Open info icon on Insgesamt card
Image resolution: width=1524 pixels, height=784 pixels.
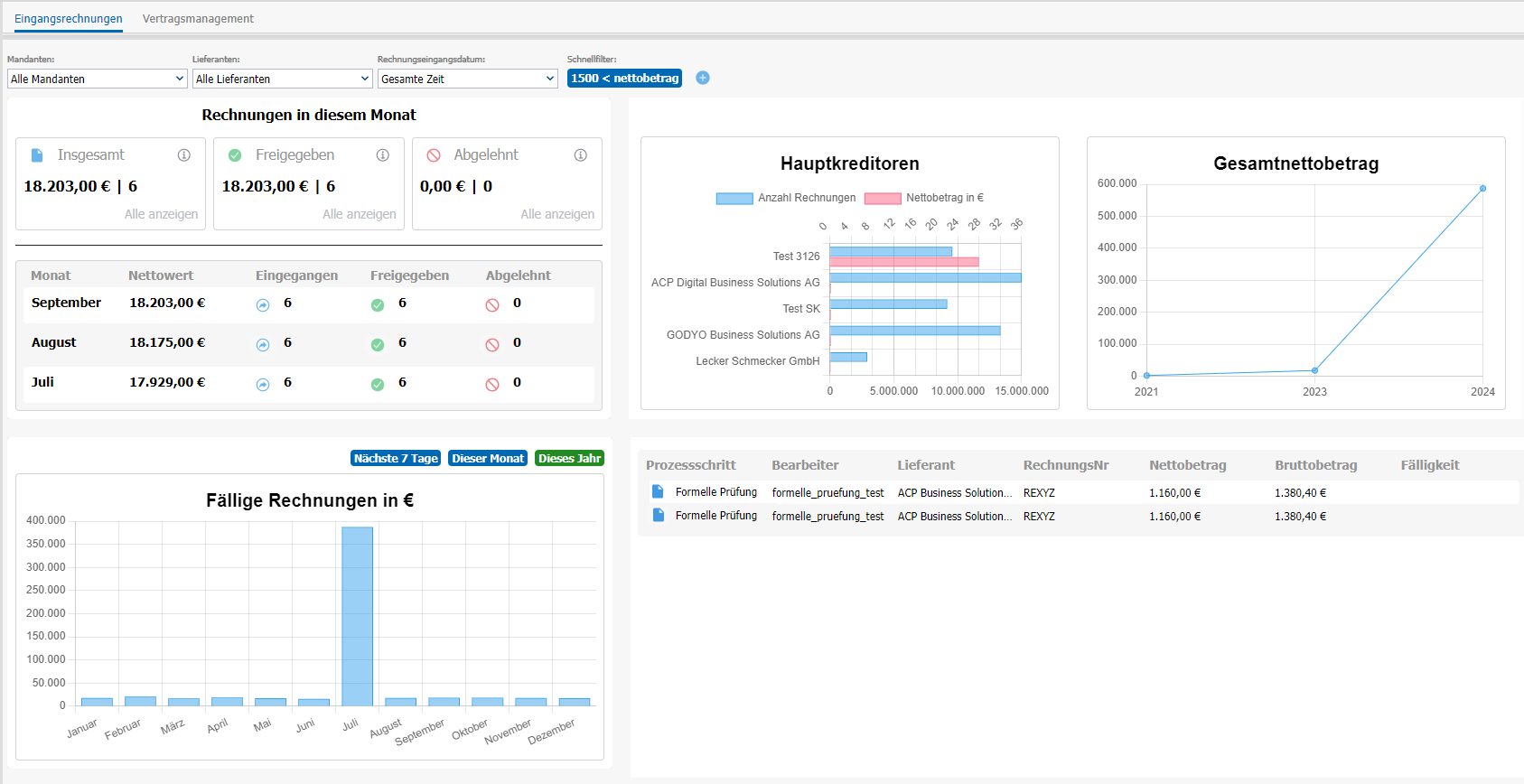[184, 155]
